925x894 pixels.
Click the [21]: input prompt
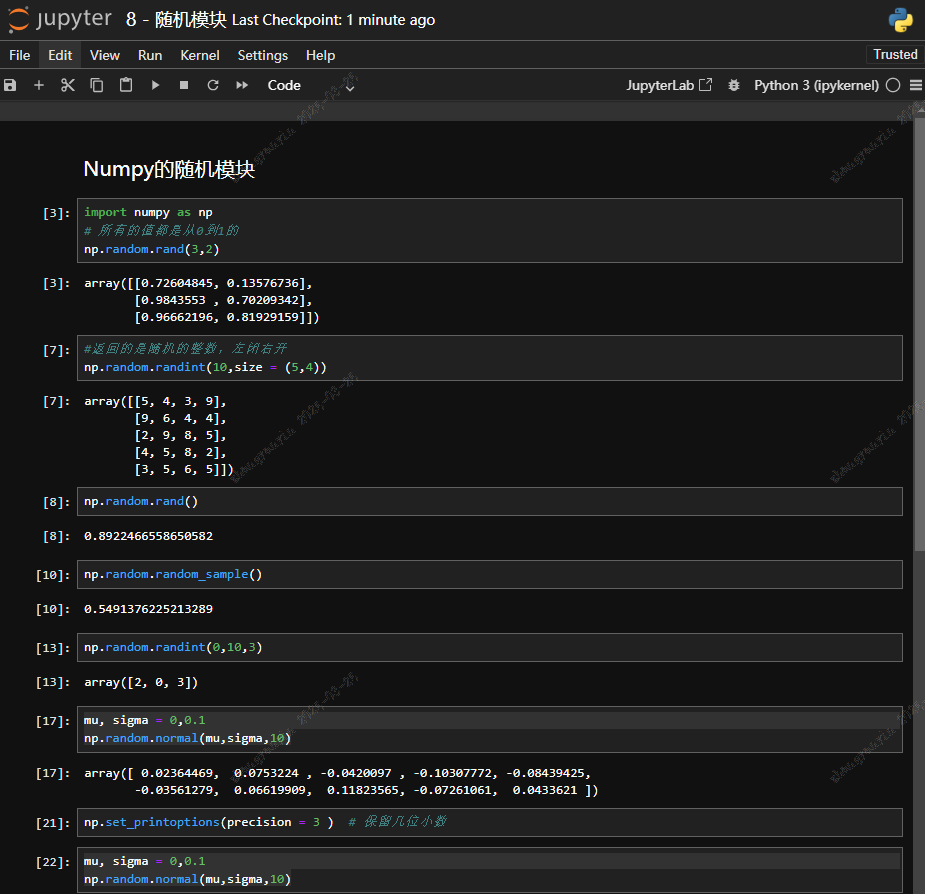pos(53,823)
